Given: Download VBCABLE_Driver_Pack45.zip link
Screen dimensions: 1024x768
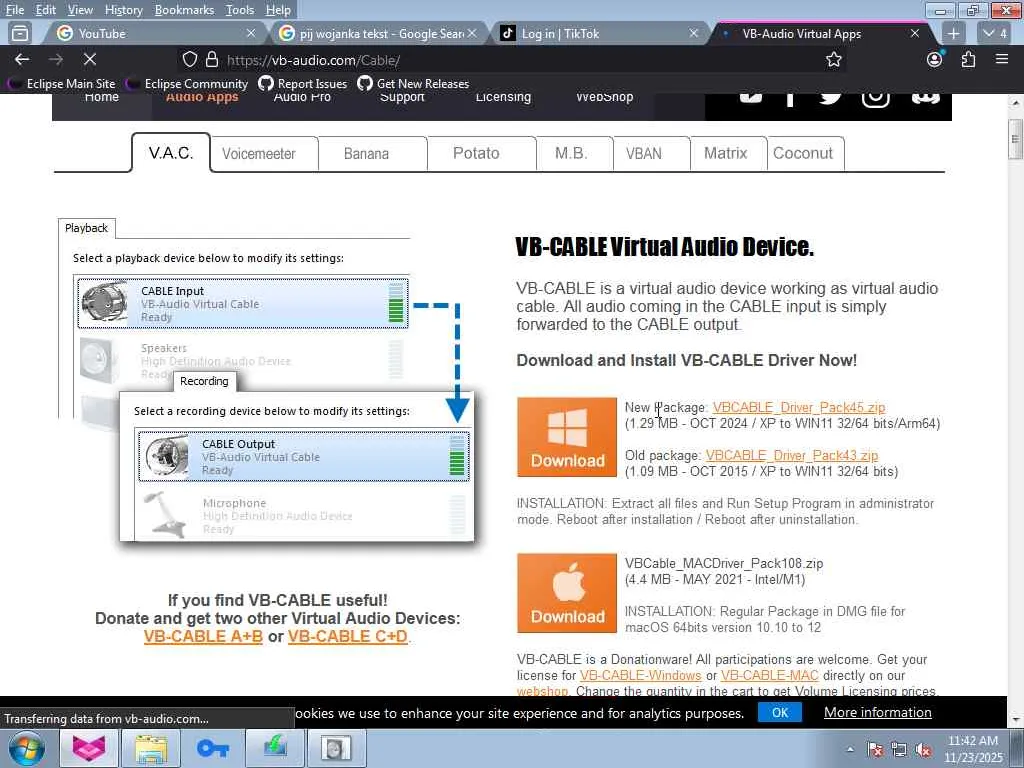Looking at the screenshot, I should [799, 408].
